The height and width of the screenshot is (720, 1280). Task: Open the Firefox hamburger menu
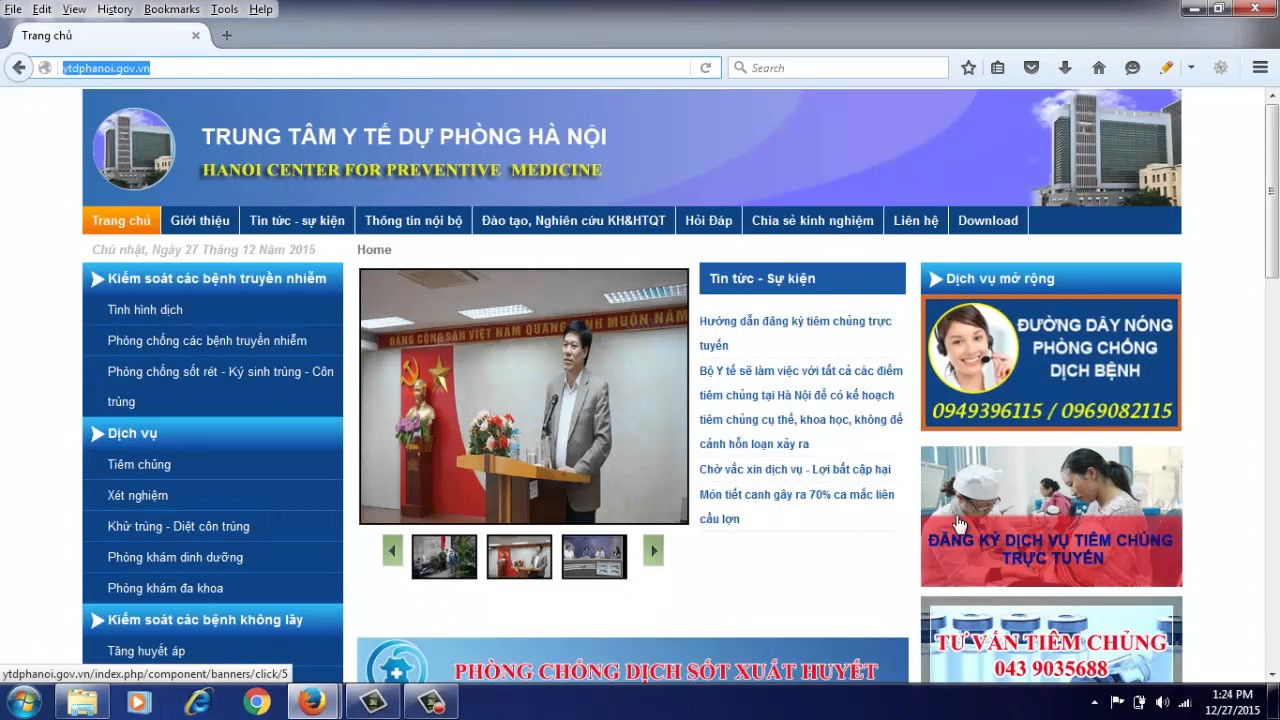1260,68
